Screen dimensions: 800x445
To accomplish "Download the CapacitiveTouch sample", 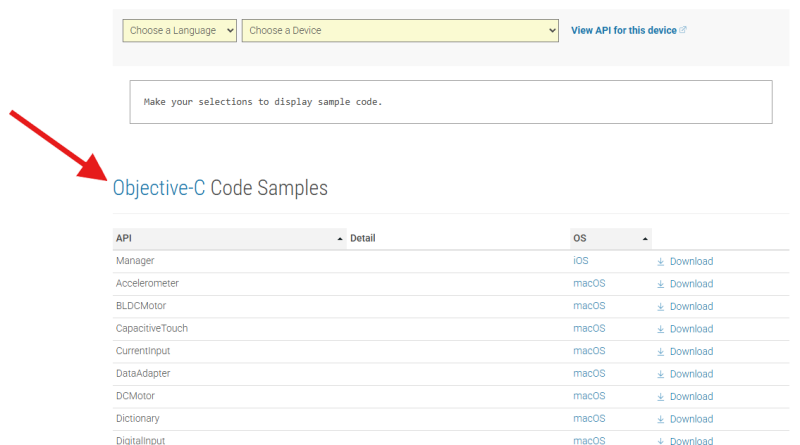I will [691, 329].
